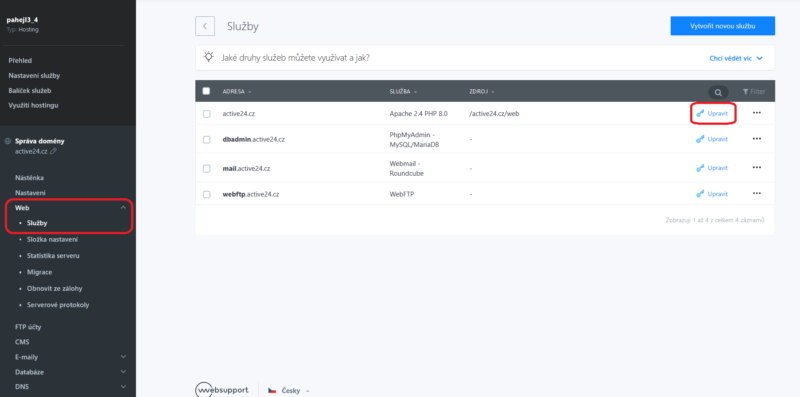Open the three-dot menu for webftp.active24.cz
Image resolution: width=800 pixels, height=397 pixels.
point(757,193)
